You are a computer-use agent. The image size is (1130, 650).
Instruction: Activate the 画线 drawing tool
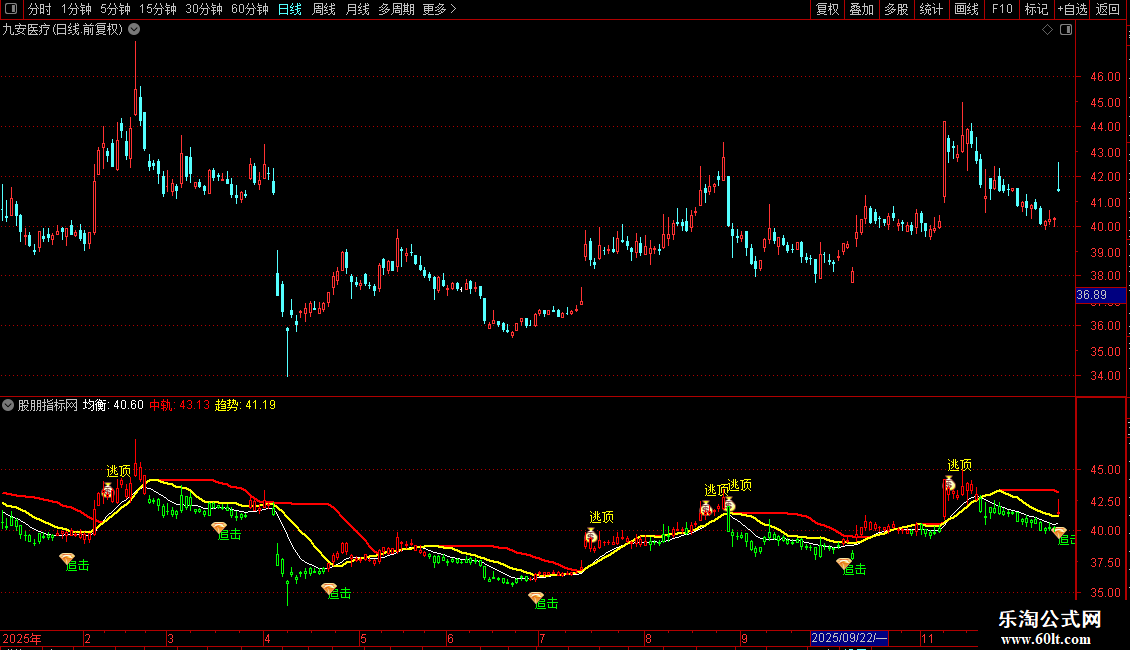(966, 9)
